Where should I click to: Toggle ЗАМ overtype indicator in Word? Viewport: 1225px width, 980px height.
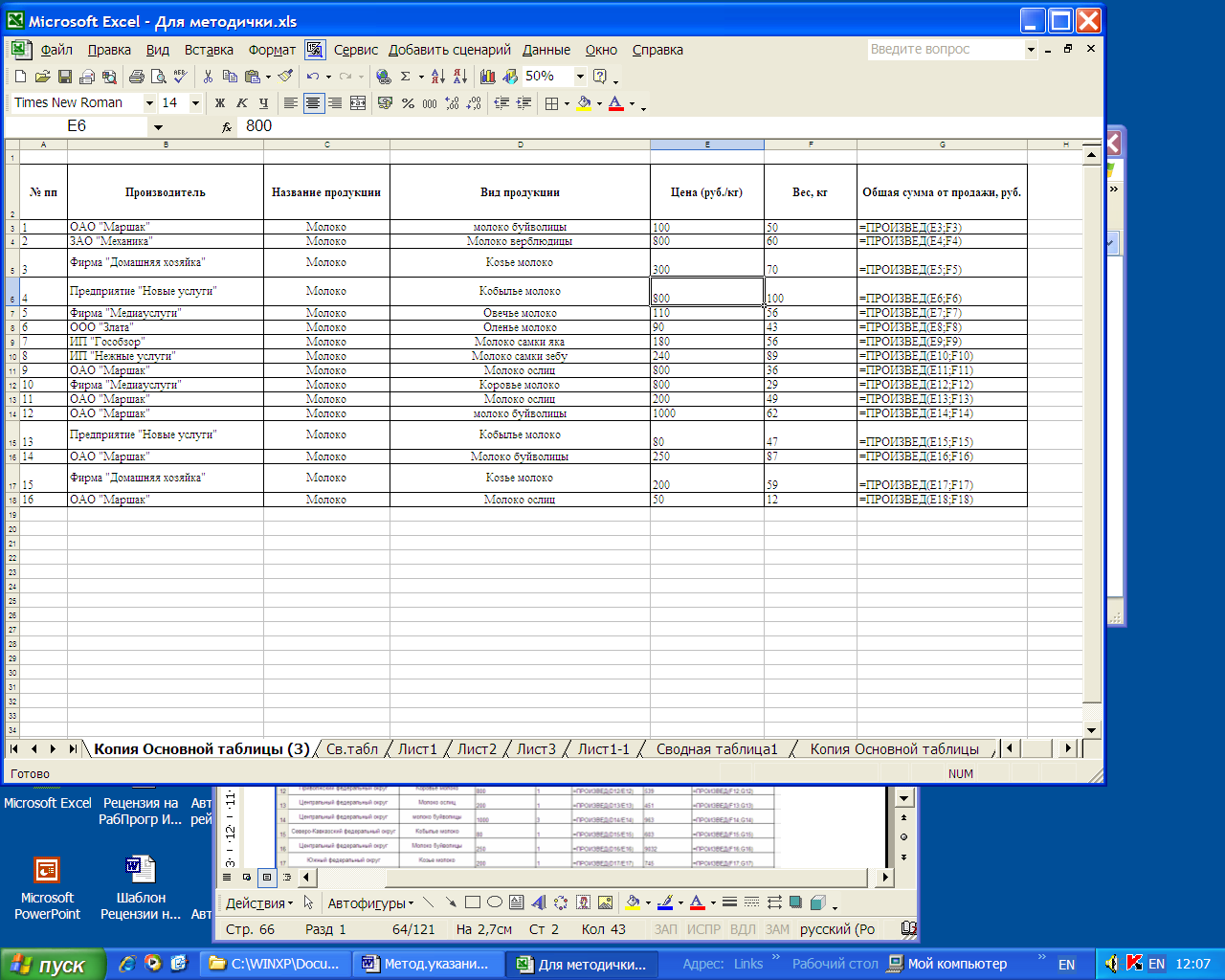[777, 929]
